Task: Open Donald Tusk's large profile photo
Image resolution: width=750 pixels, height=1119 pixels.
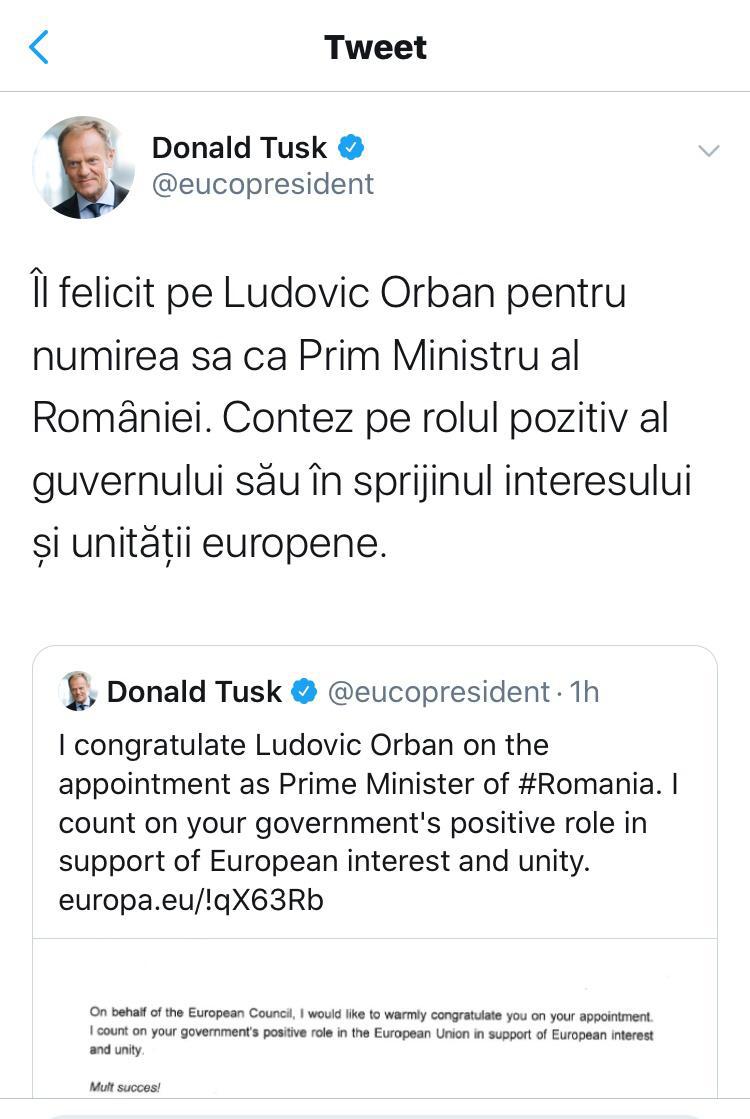Action: coord(83,167)
